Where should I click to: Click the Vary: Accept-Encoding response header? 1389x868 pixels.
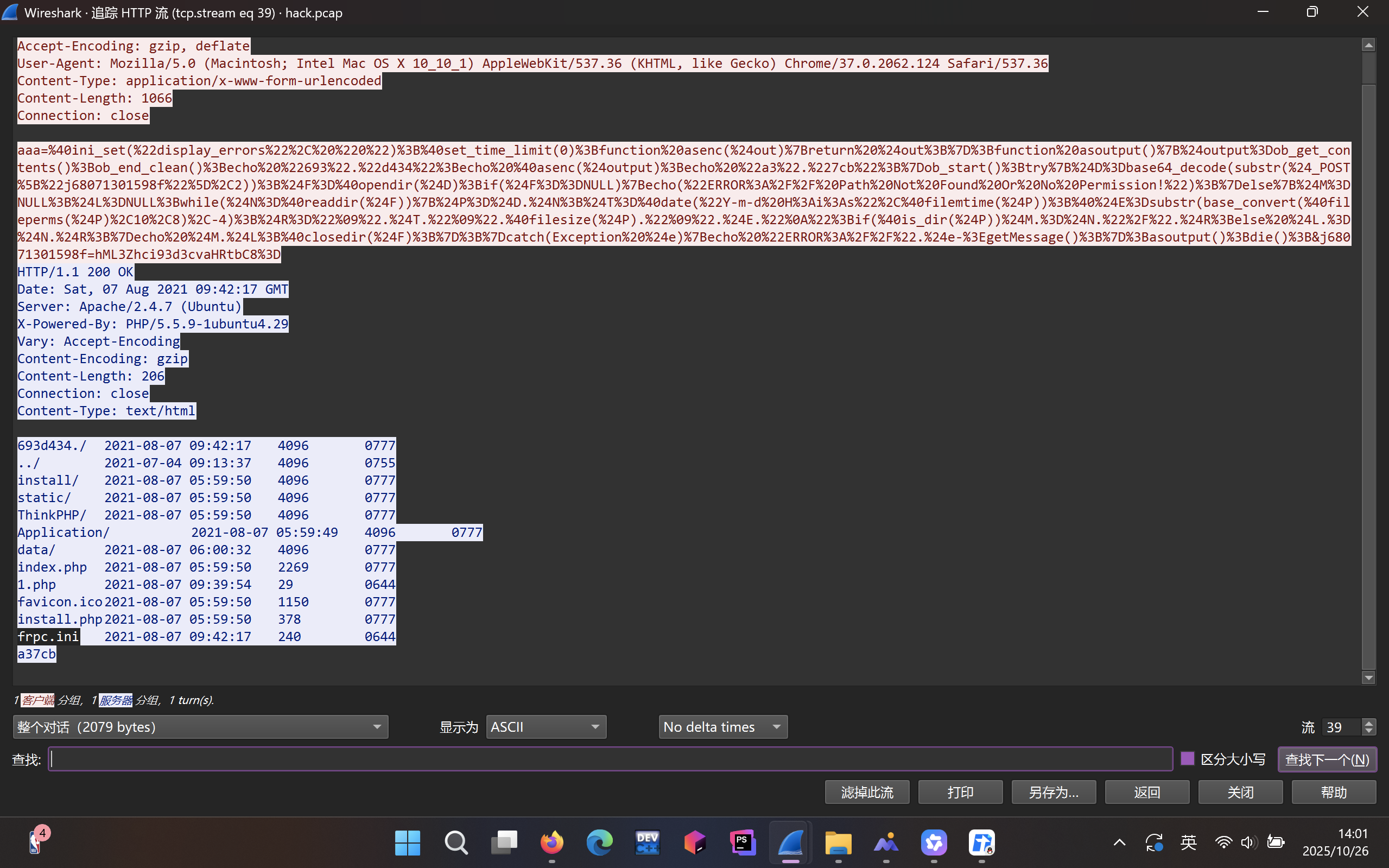pos(99,341)
